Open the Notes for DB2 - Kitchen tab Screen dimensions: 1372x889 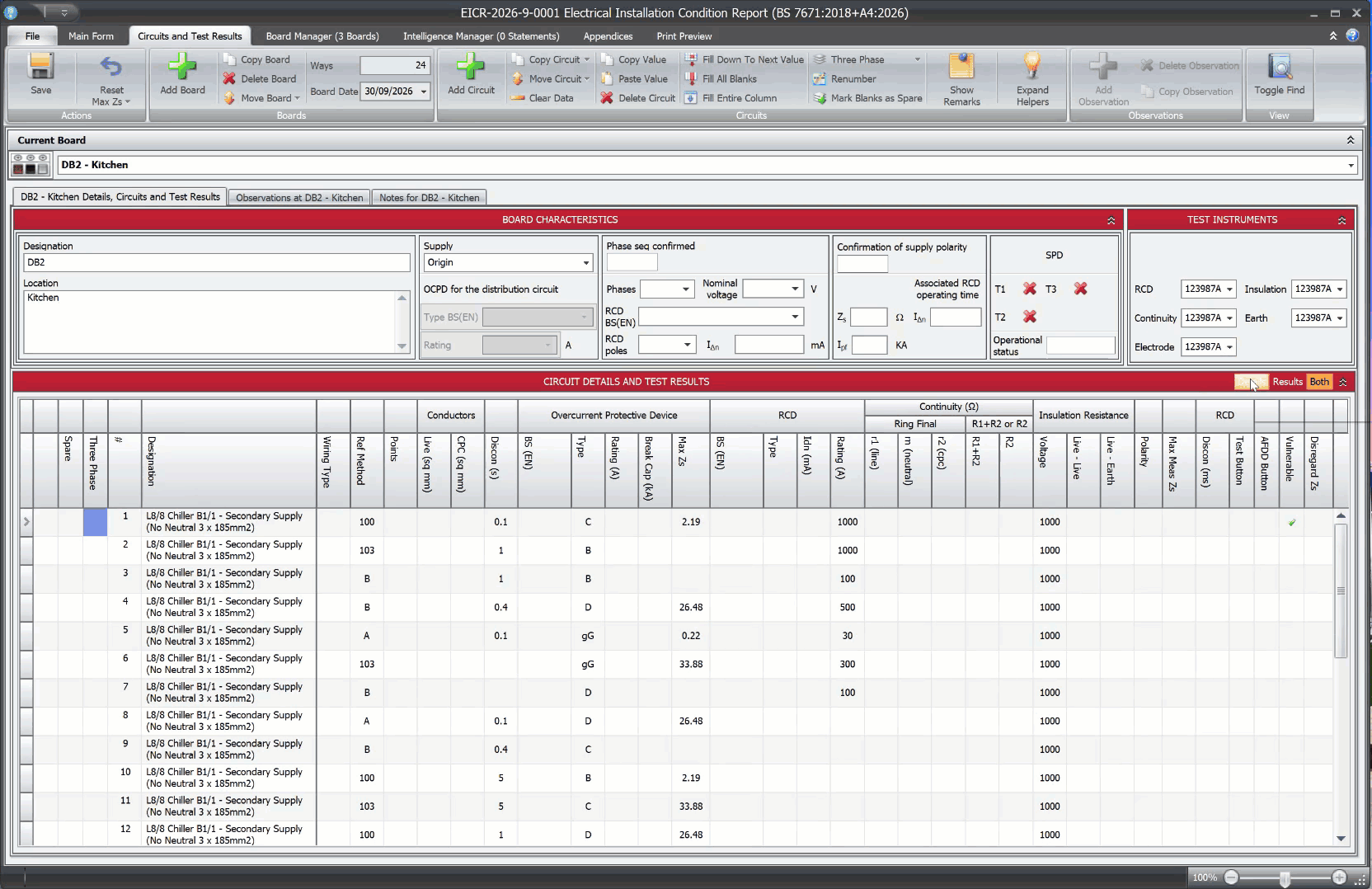coord(429,198)
